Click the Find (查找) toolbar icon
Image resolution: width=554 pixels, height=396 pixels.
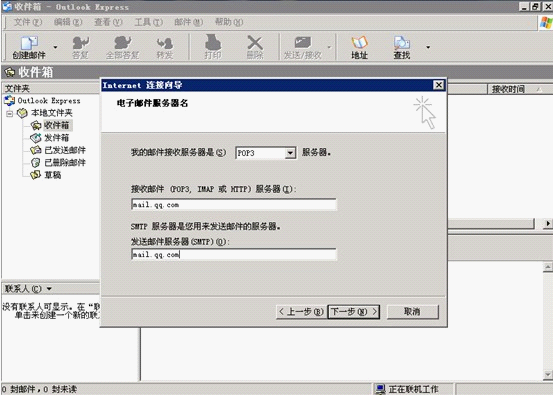(x=402, y=47)
